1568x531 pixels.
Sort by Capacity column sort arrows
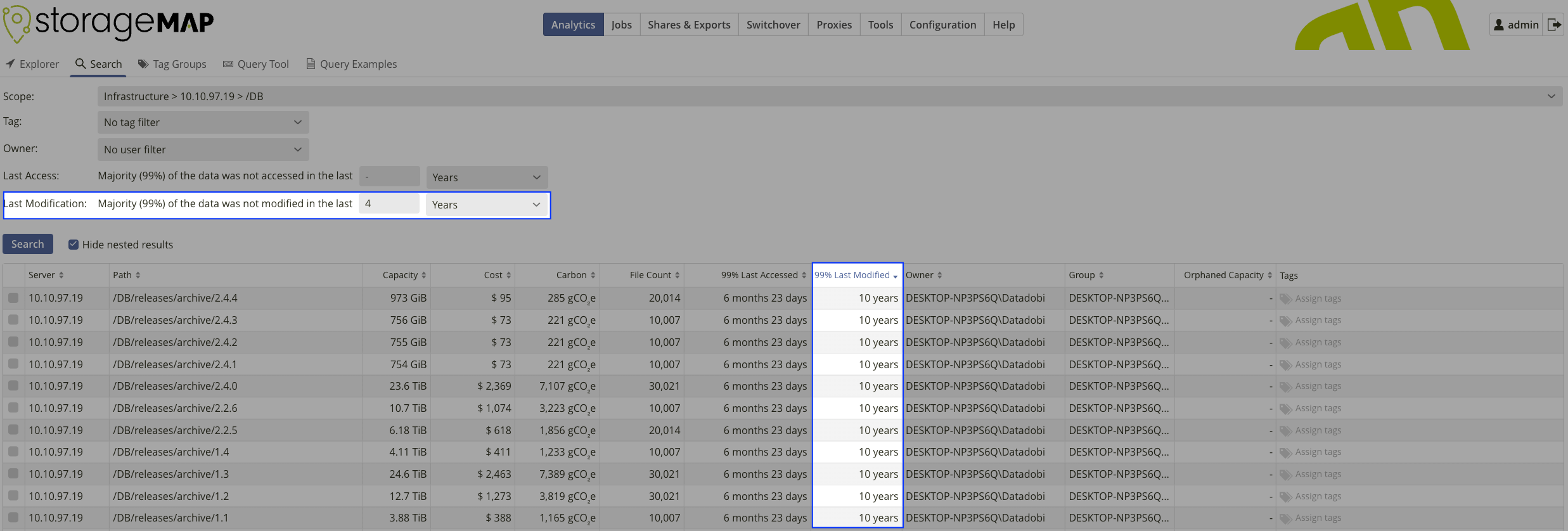tap(423, 275)
